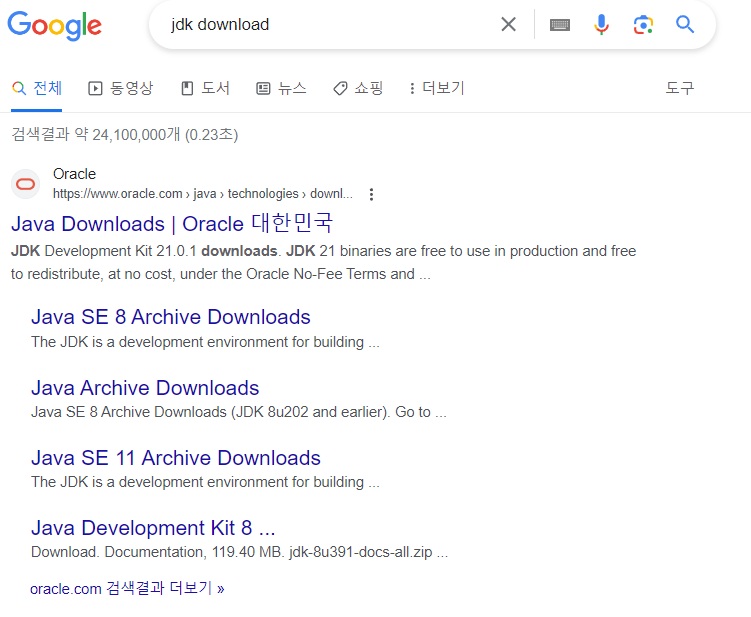The image size is (751, 617).
Task: Open the 쇼핑 tab
Action: tap(358, 88)
